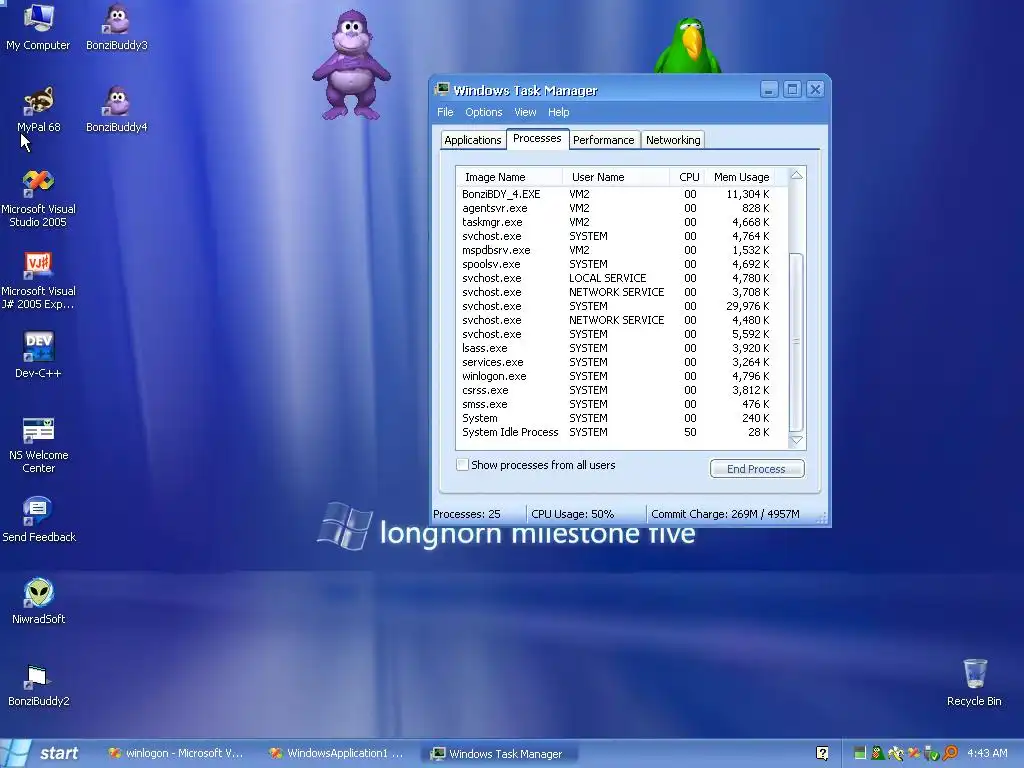Click the green parrot agent character
1024x768 pixels.
pos(688,45)
